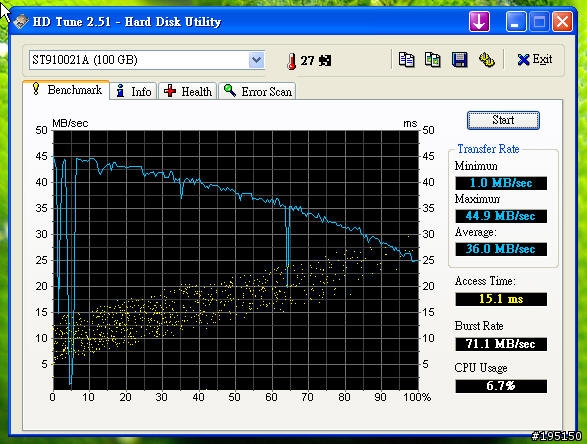Viewport: 587px width, 444px height.
Task: Maximize the HD Tune window
Action: [539, 21]
